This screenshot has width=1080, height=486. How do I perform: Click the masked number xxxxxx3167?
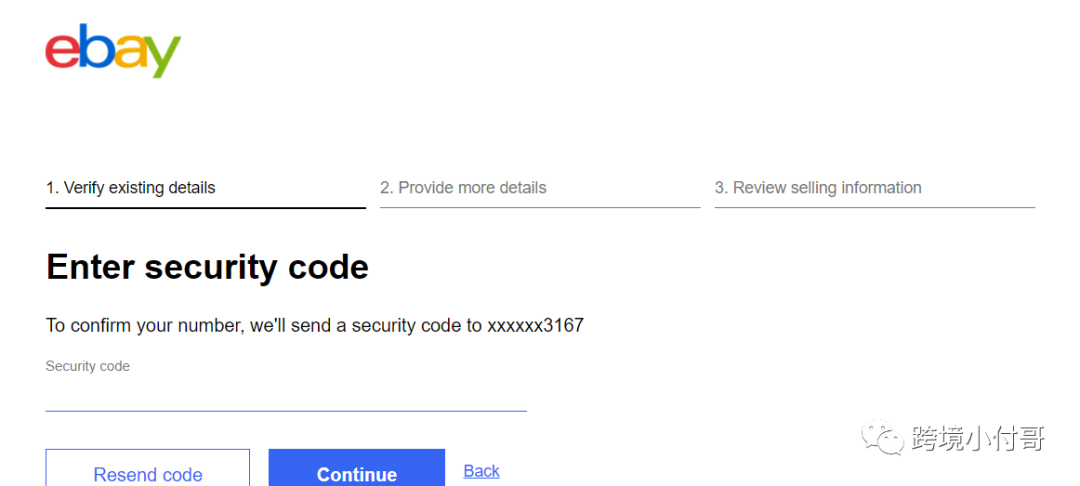click(535, 325)
